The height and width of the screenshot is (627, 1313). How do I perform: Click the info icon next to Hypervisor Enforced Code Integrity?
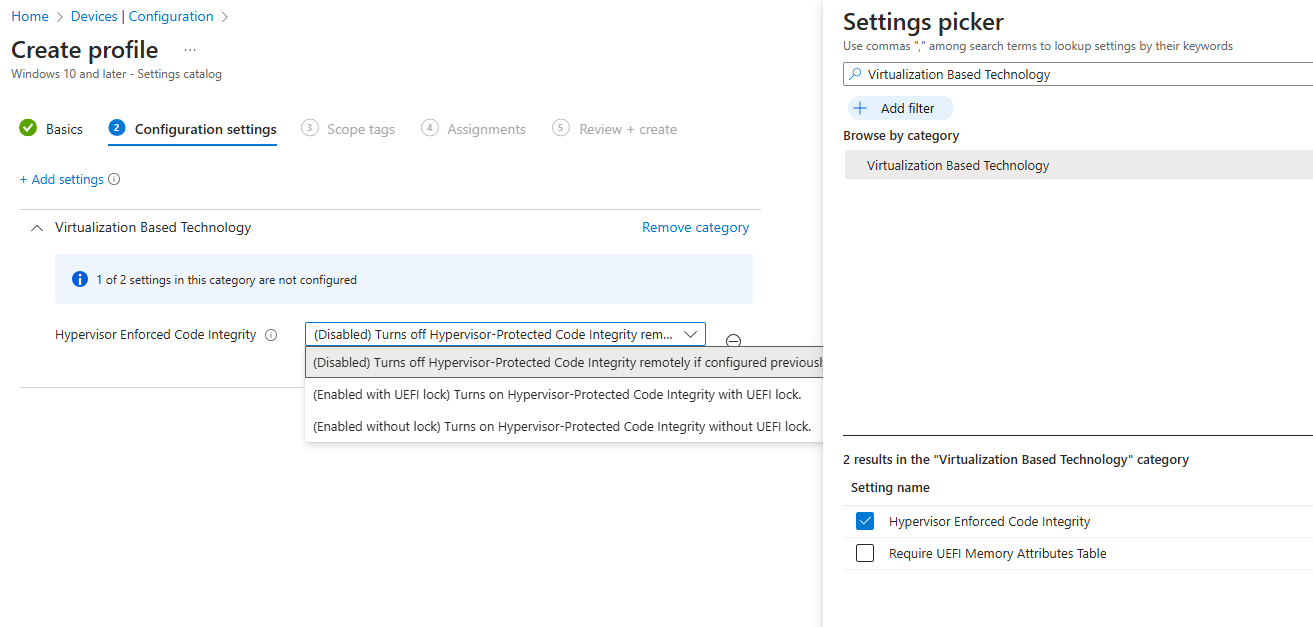[271, 335]
